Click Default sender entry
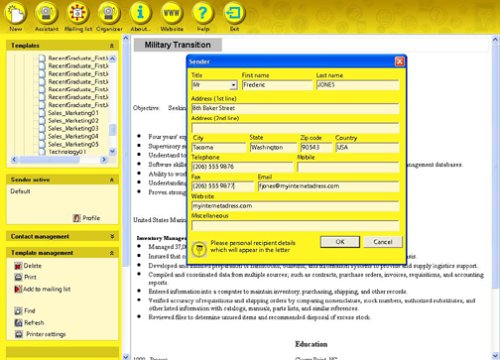The height and width of the screenshot is (360, 500). point(20,191)
